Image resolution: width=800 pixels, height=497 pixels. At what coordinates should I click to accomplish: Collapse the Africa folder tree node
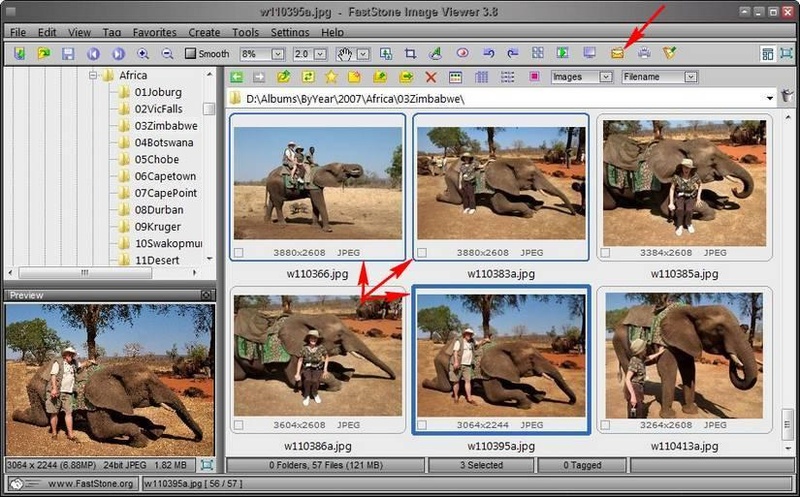93,76
